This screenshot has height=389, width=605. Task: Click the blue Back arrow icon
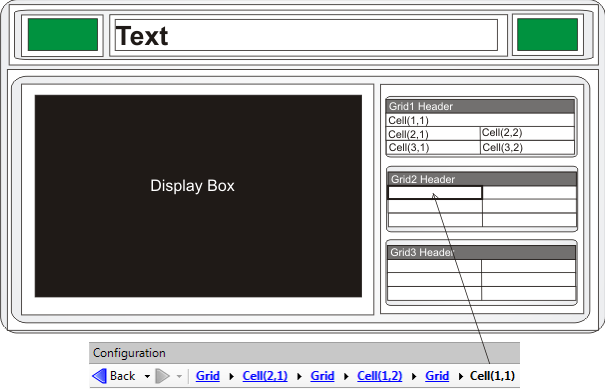click(100, 376)
